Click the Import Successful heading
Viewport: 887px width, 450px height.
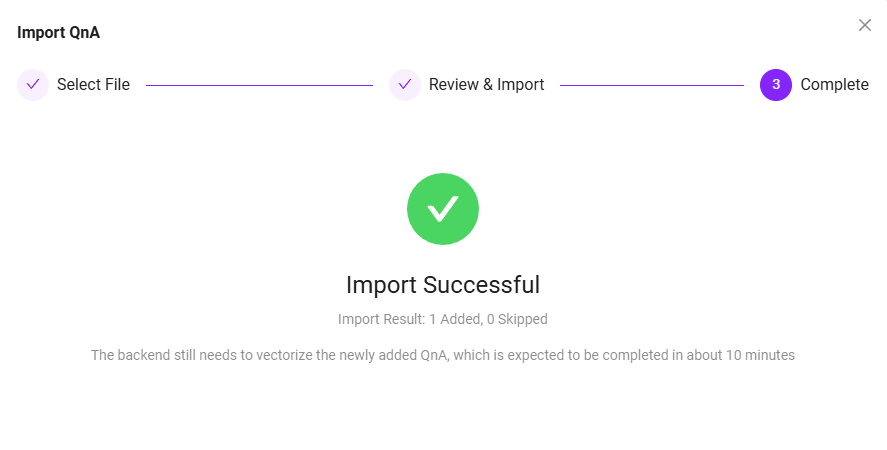click(x=443, y=285)
